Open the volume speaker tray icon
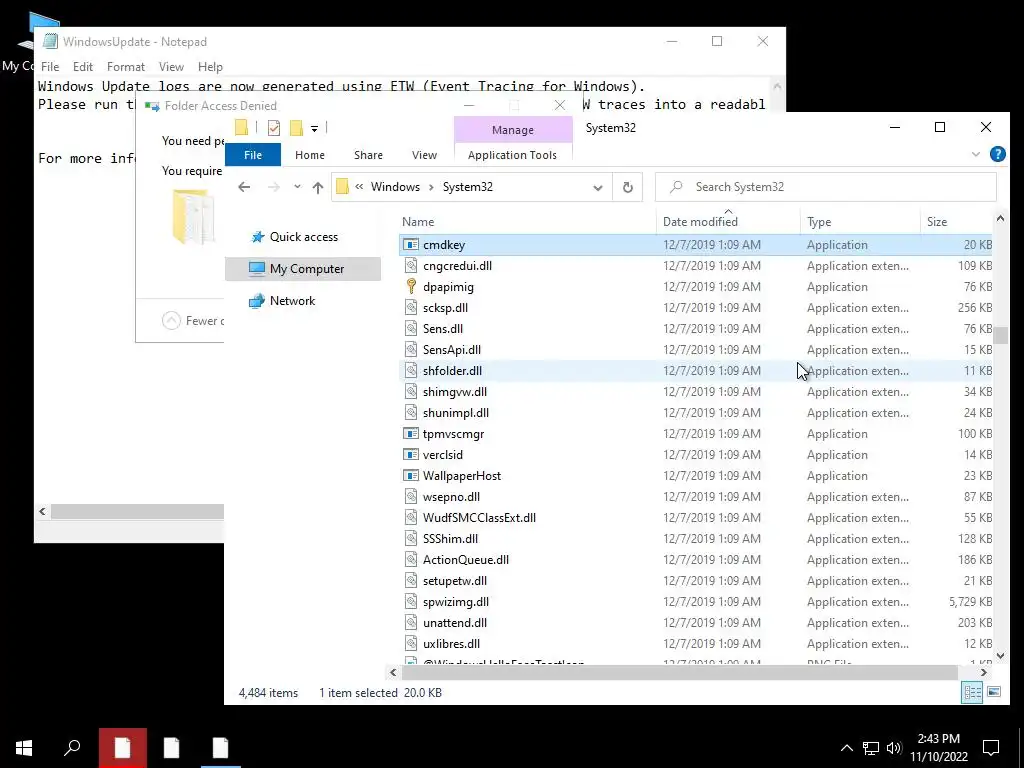 (x=894, y=748)
